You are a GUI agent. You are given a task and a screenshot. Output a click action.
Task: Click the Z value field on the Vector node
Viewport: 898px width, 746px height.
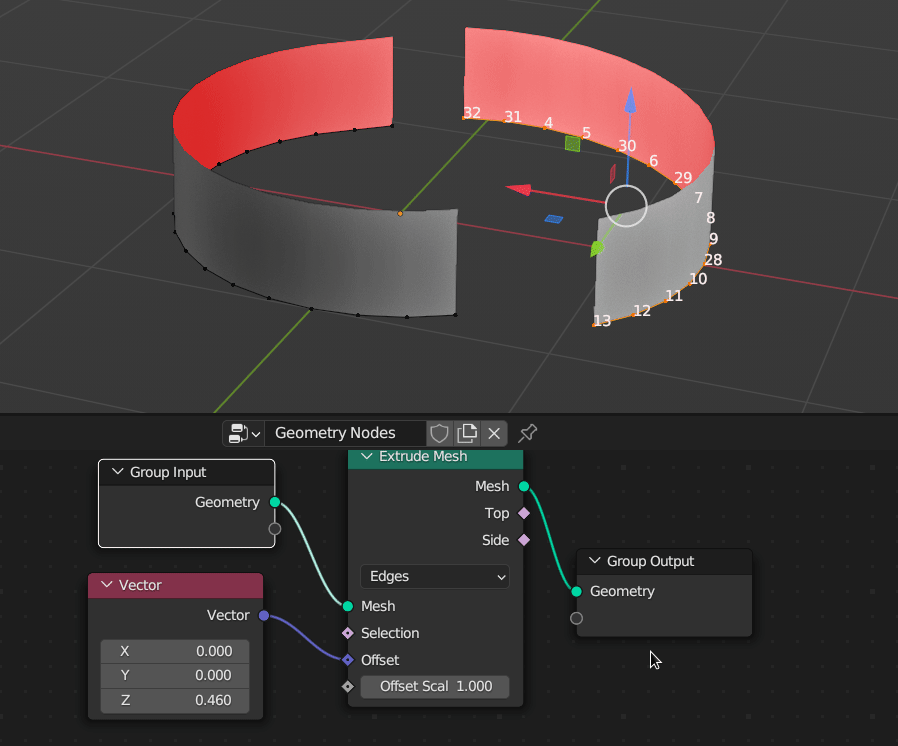click(174, 700)
